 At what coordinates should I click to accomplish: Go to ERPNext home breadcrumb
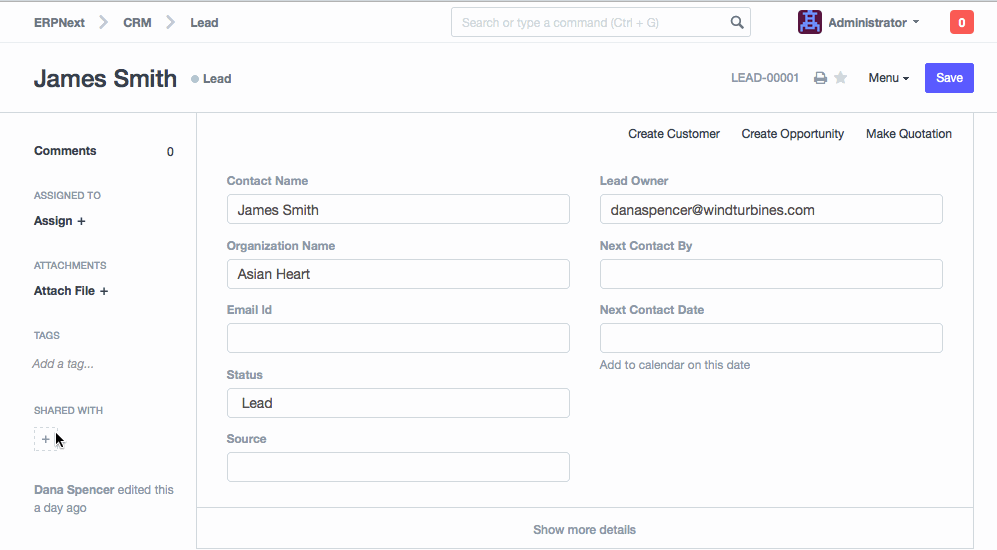click(59, 22)
